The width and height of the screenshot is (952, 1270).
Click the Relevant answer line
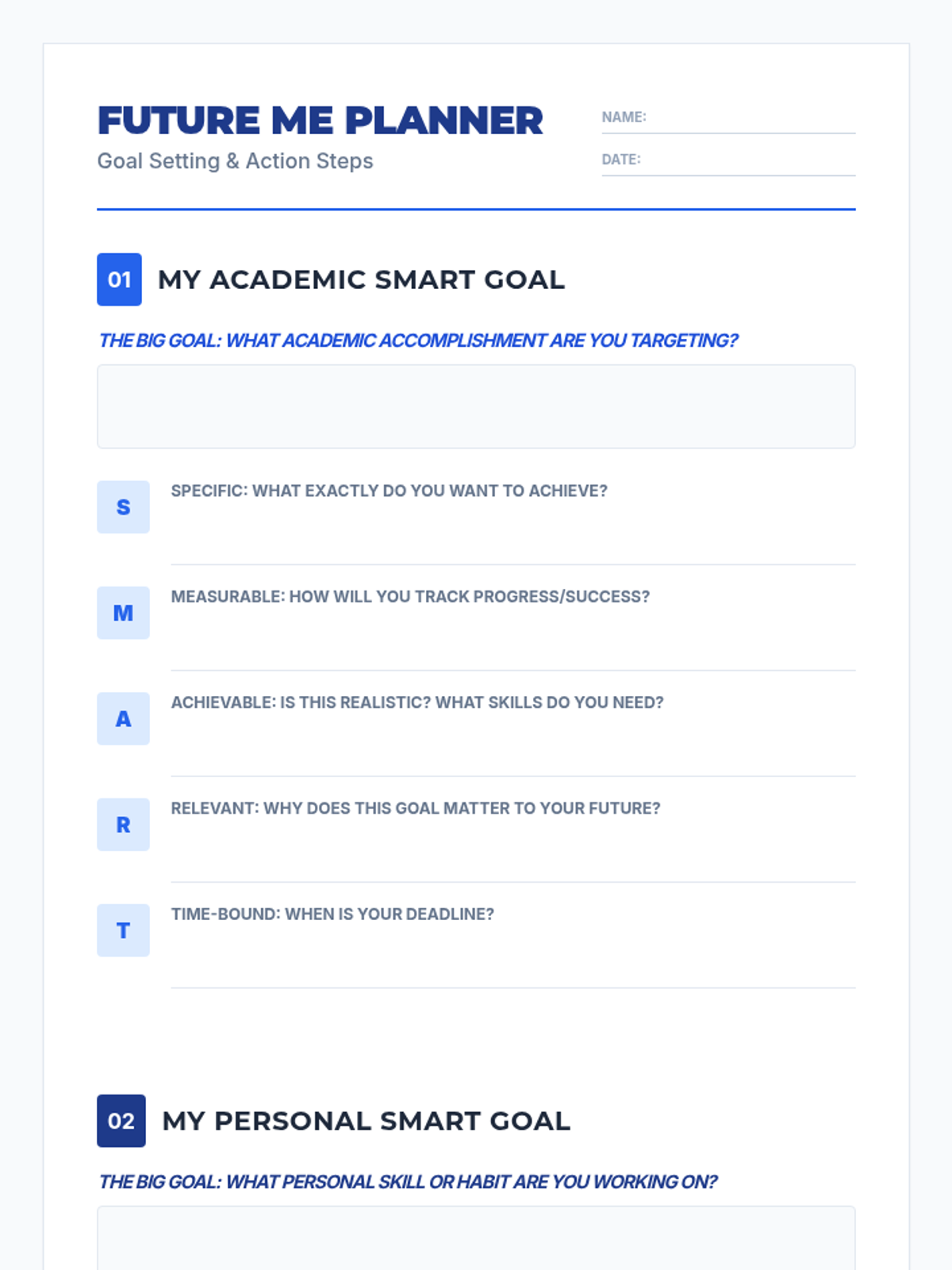pos(512,853)
